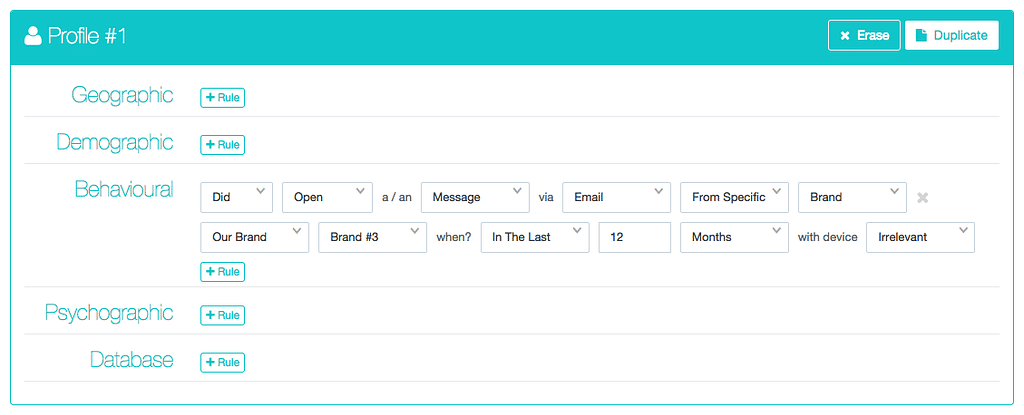This screenshot has height=415, width=1024.
Task: Open the In The Last dropdown
Action: pos(535,237)
